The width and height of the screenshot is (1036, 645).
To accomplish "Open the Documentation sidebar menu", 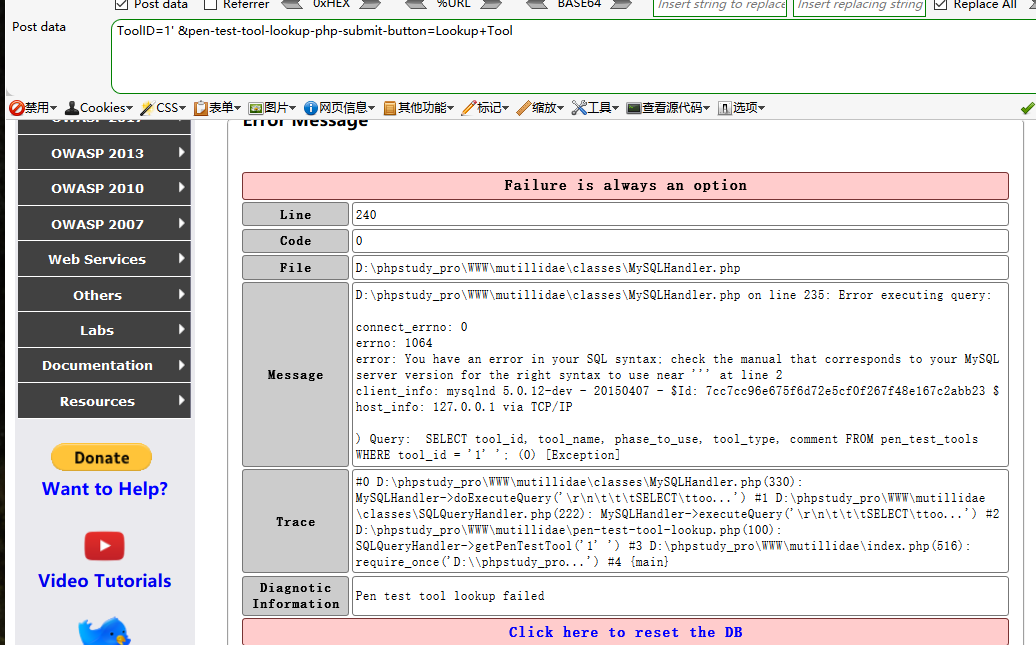I will pos(104,365).
